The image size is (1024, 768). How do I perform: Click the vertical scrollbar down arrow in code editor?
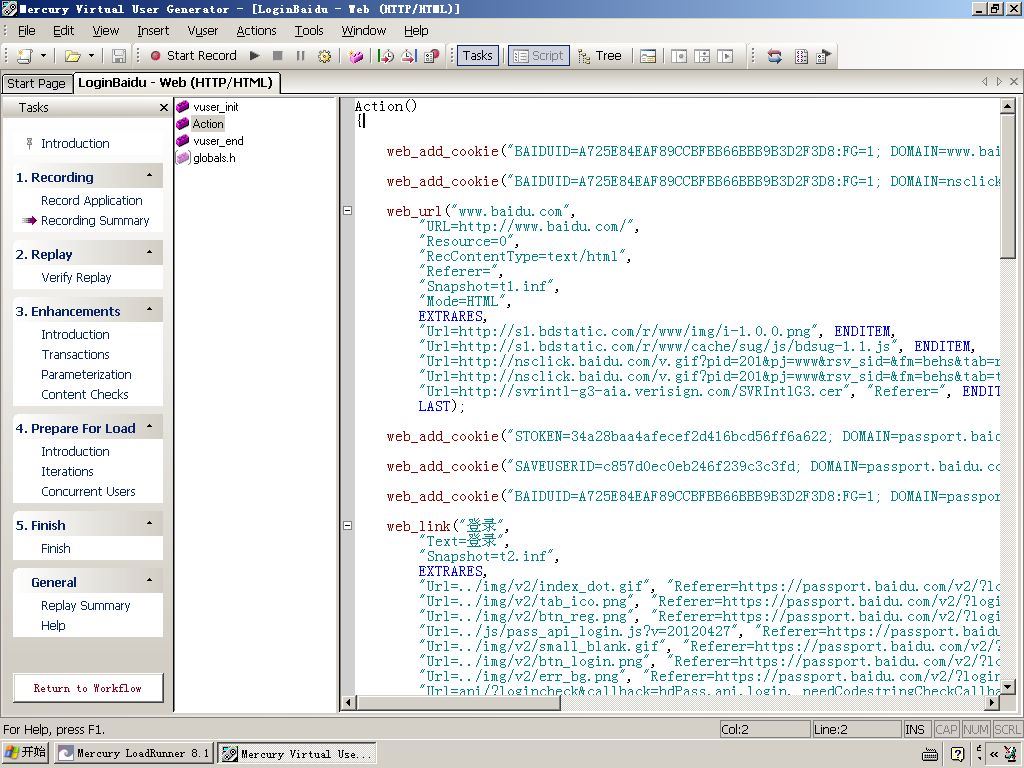coord(1008,686)
